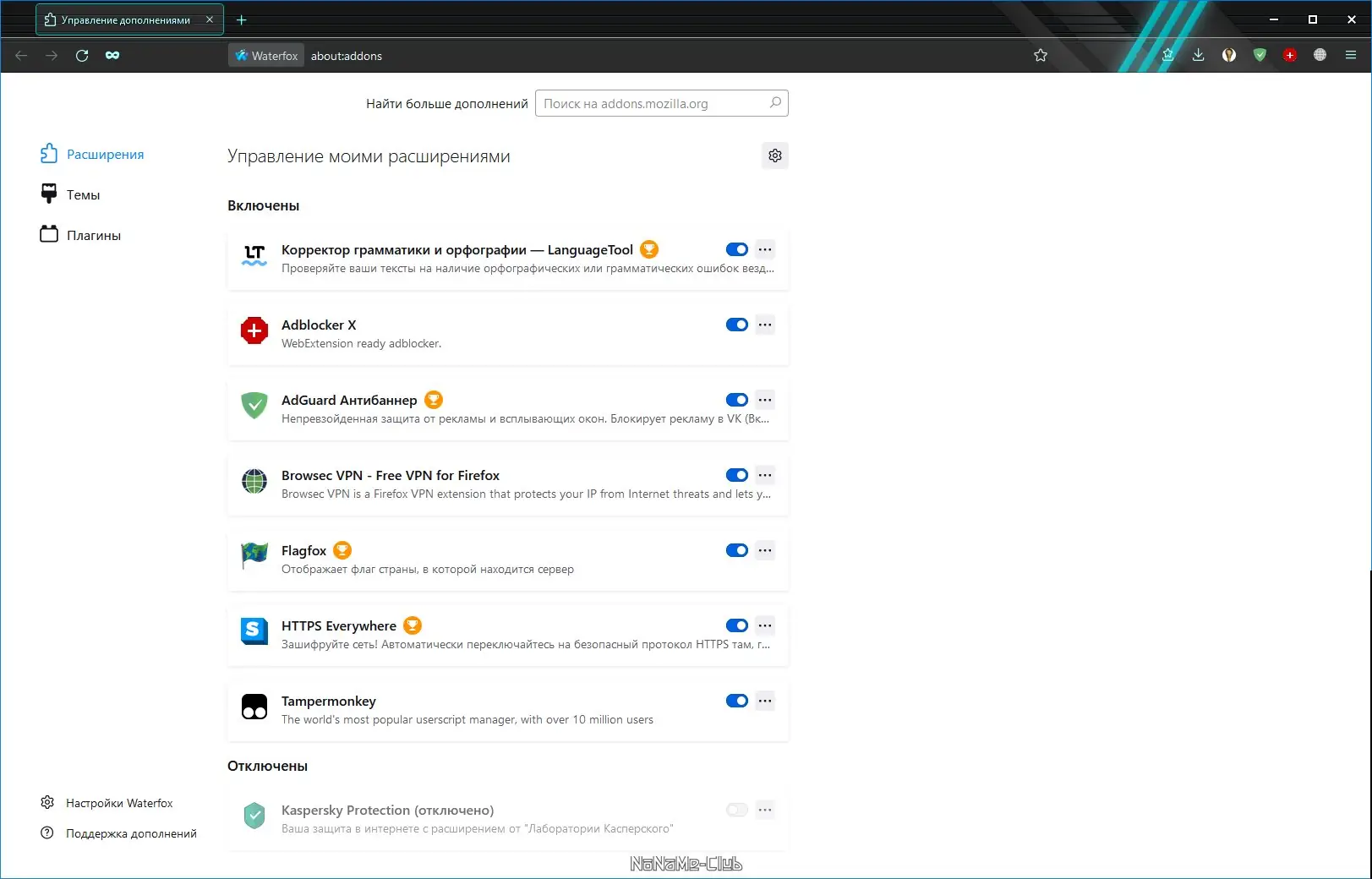Click the round gold-figure extension icon in the toolbar
Viewport: 1372px width, 879px height.
1229,56
